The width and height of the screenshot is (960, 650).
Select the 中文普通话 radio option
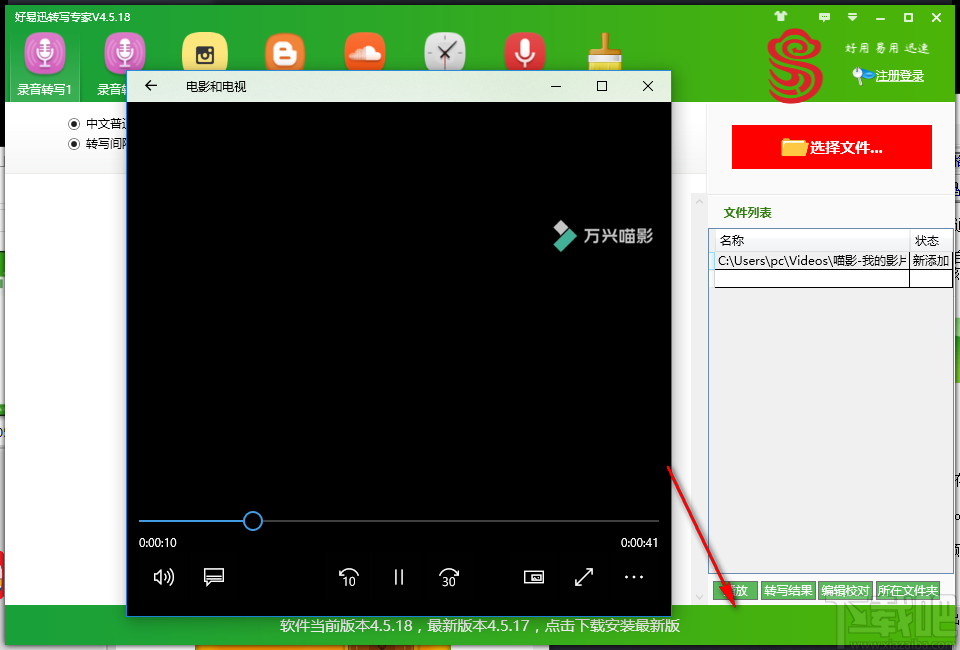pos(74,124)
